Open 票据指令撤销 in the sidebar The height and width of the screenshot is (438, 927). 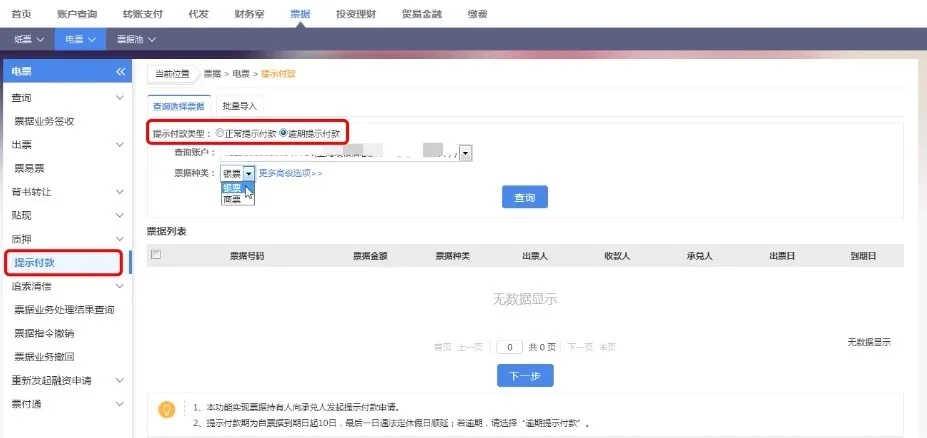pos(44,333)
